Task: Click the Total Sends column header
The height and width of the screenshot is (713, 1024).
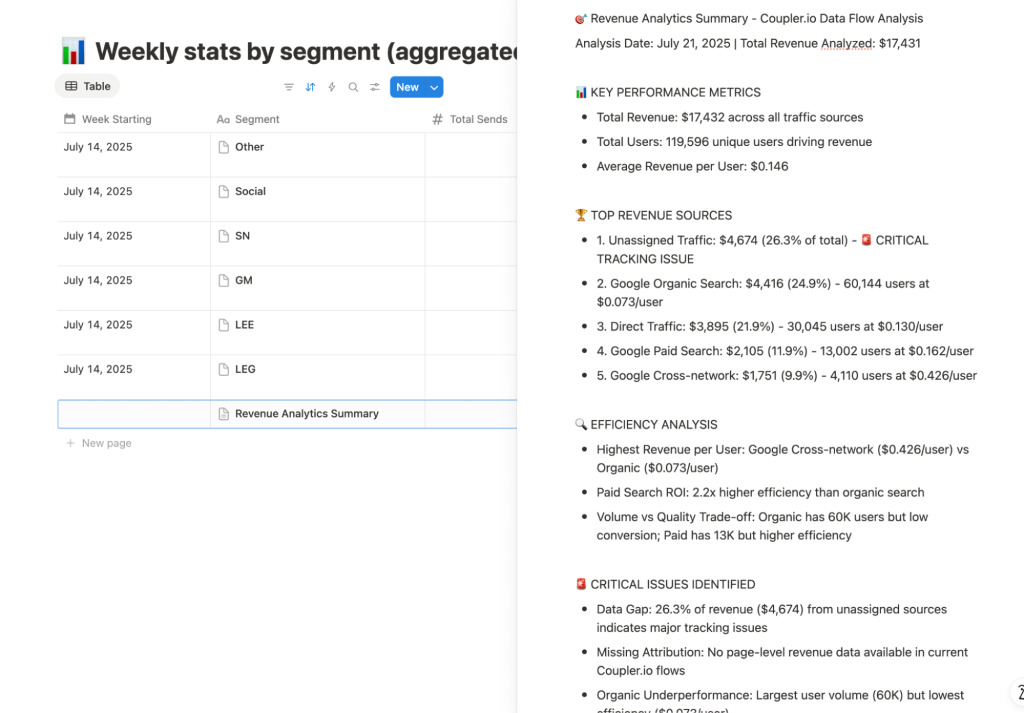Action: click(470, 119)
